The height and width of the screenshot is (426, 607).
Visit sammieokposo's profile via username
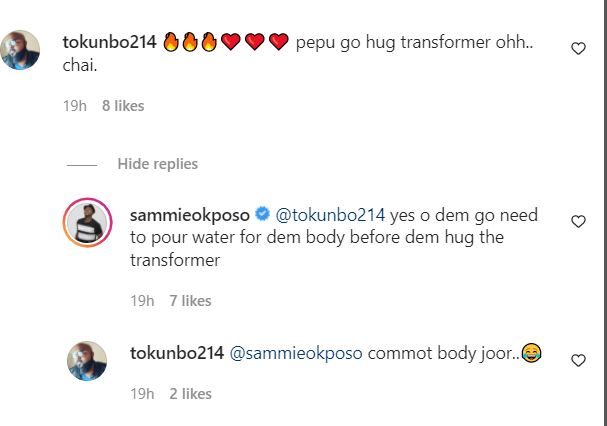point(191,215)
